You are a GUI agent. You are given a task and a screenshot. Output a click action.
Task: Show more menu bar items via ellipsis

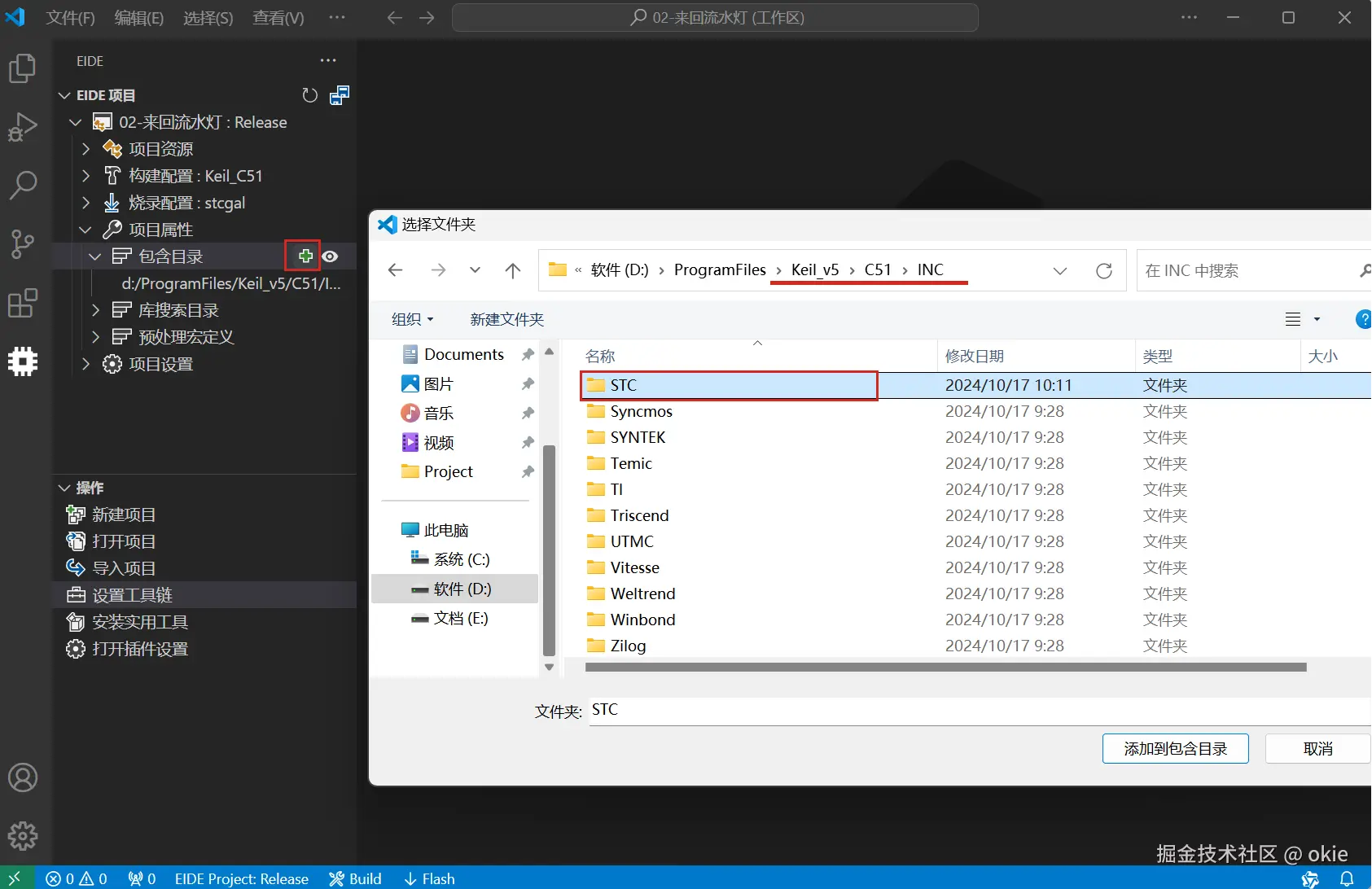tap(337, 17)
